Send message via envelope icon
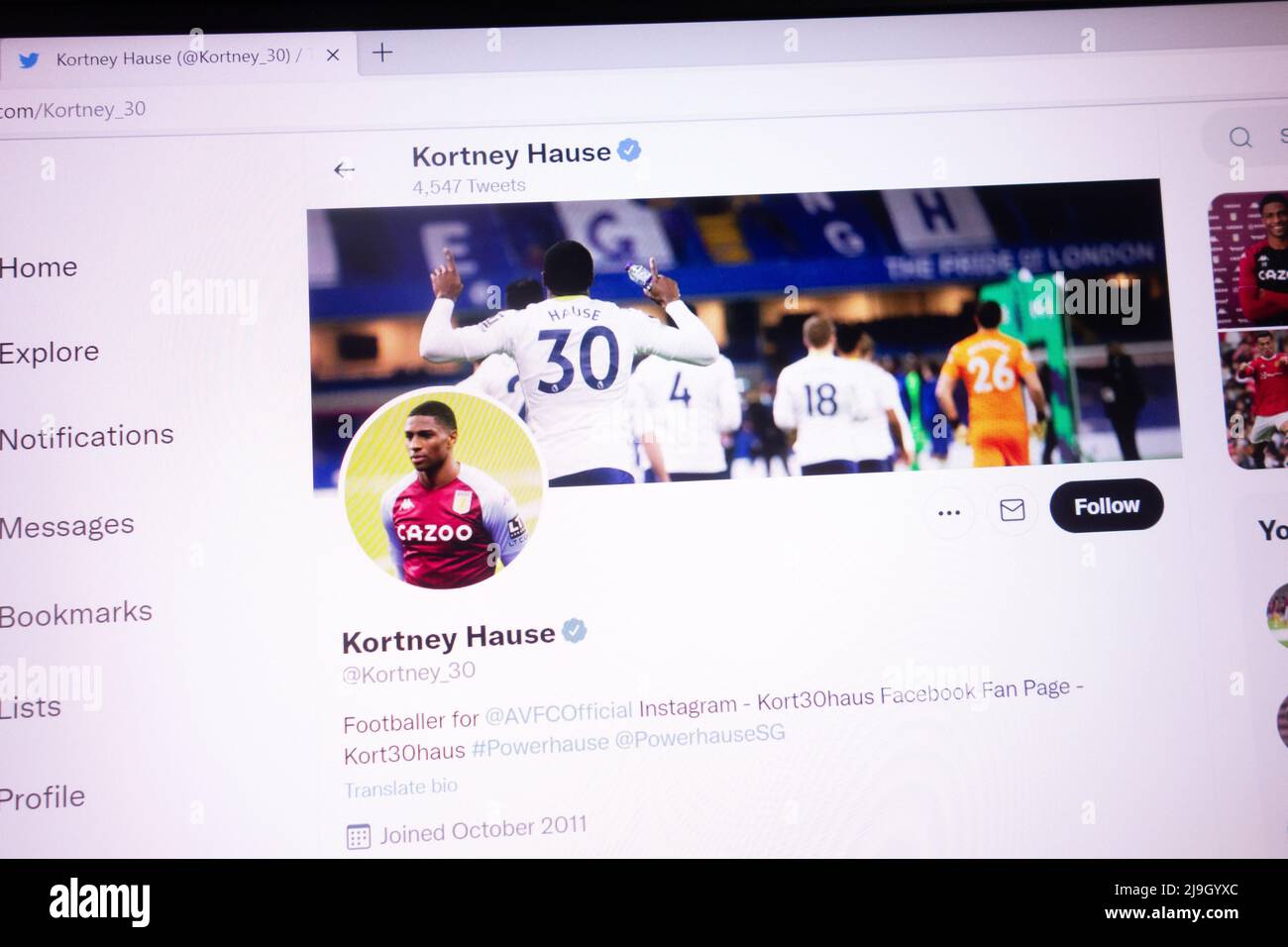The height and width of the screenshot is (947, 1288). coord(1012,510)
